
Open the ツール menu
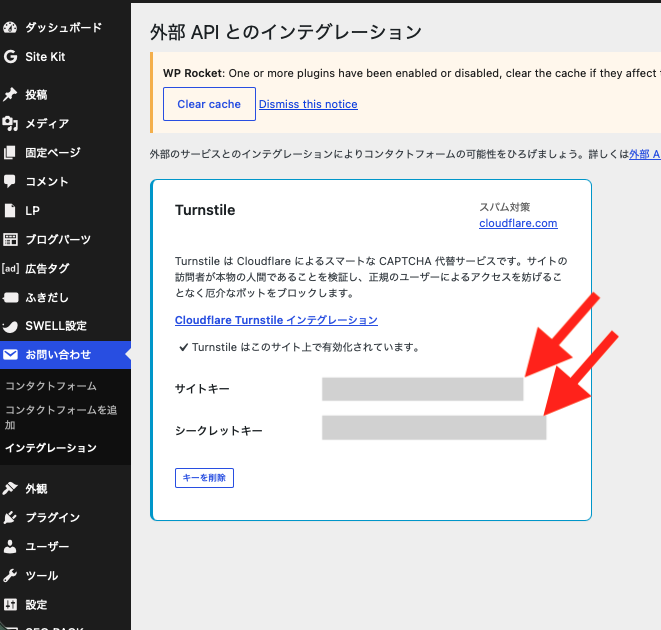click(42, 576)
